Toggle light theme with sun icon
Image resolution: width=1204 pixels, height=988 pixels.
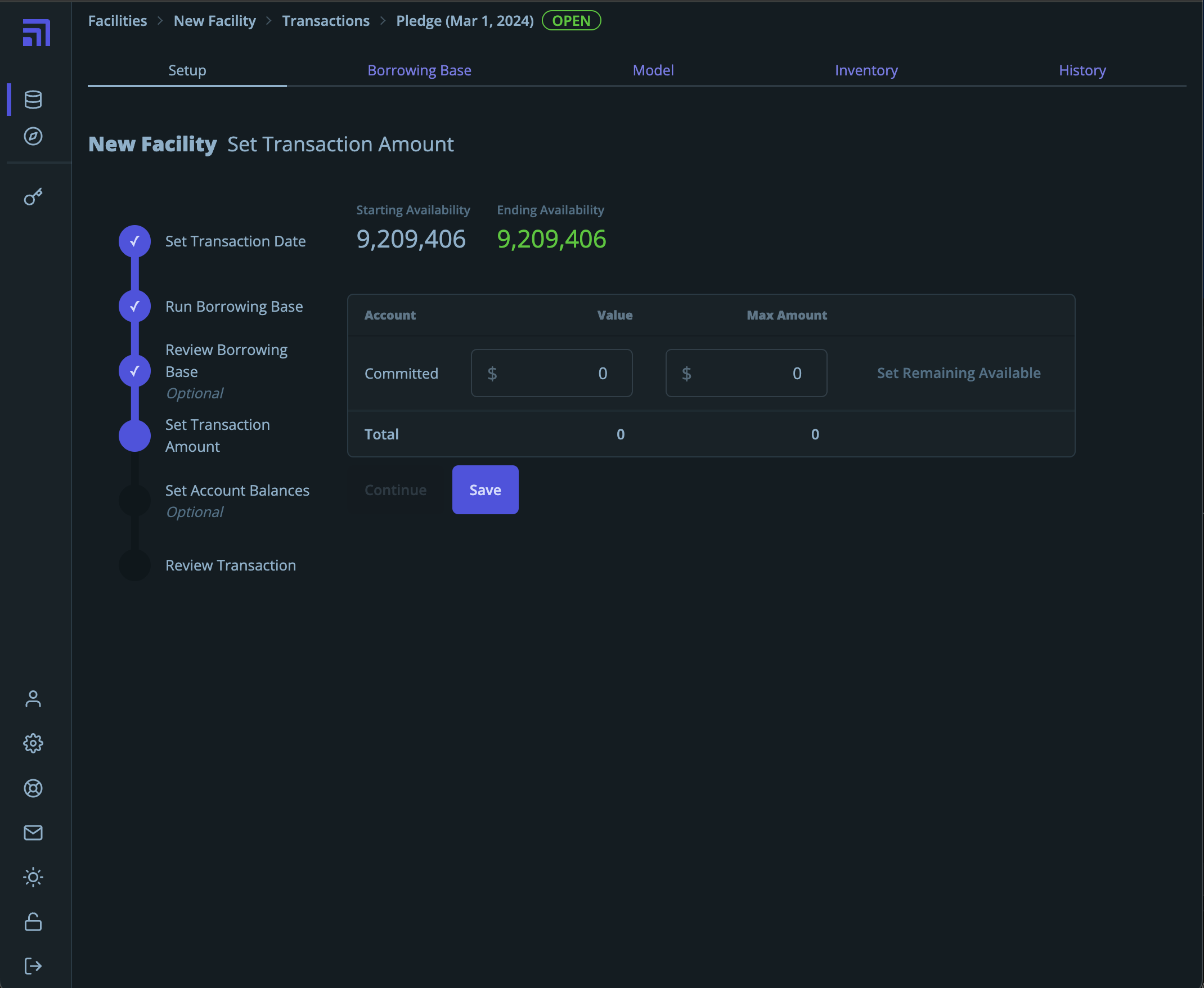[33, 877]
